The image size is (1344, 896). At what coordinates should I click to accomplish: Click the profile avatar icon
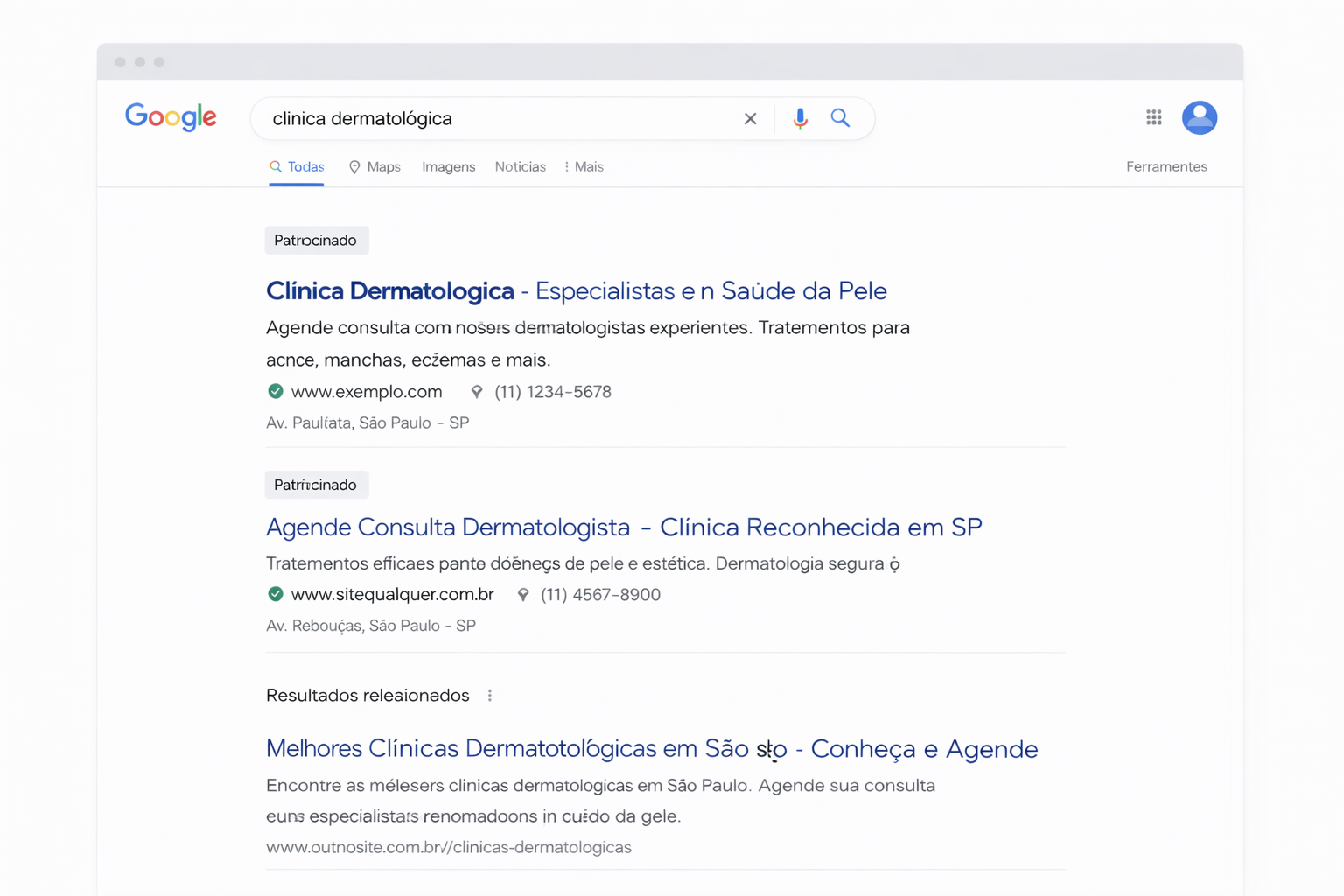1200,117
